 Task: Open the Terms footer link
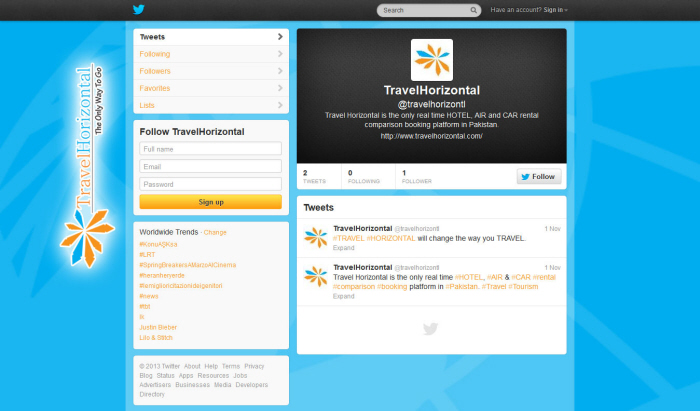click(231, 366)
